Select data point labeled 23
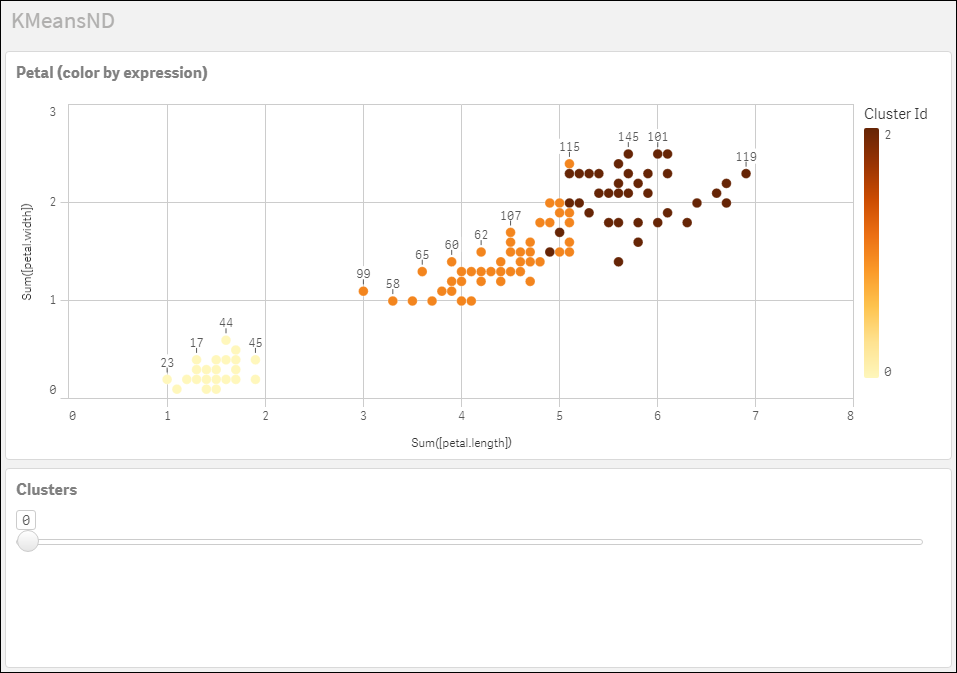The height and width of the screenshot is (673, 957). pyautogui.click(x=167, y=380)
